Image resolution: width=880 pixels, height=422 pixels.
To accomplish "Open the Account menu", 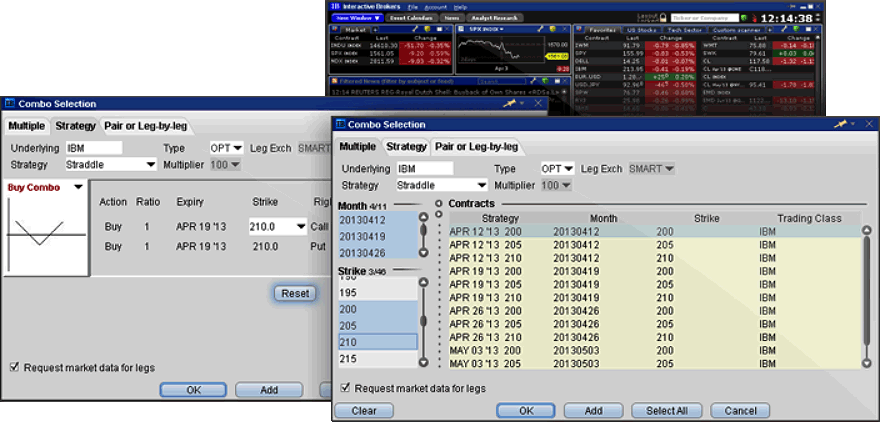I will coord(436,7).
